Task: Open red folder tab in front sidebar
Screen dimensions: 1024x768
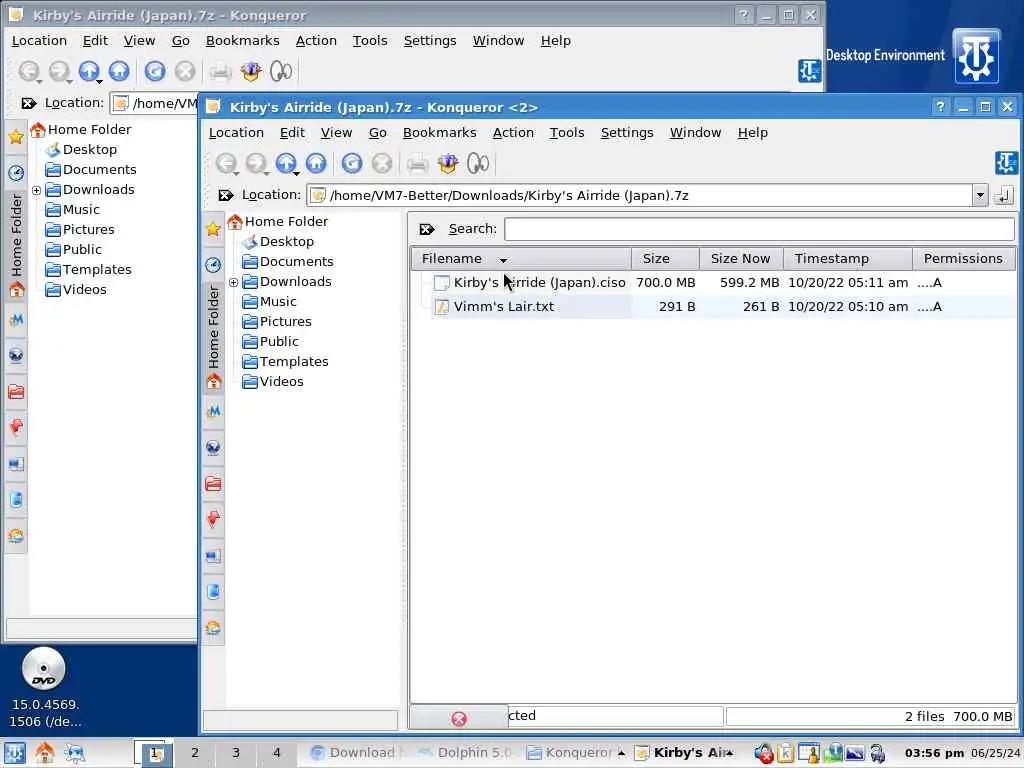Action: [x=213, y=483]
